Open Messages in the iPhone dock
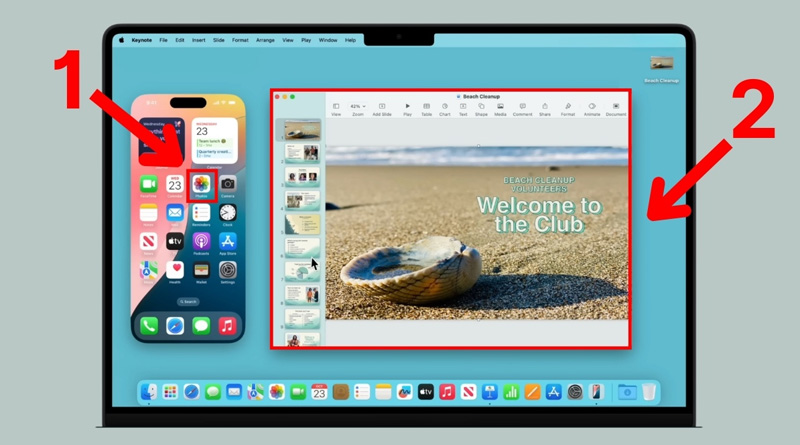 [202, 326]
